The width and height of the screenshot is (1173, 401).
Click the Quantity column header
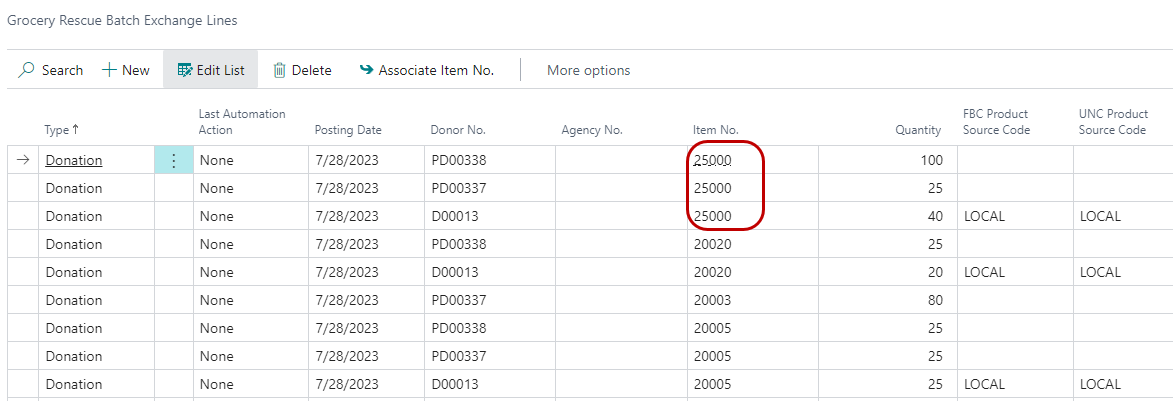(918, 130)
